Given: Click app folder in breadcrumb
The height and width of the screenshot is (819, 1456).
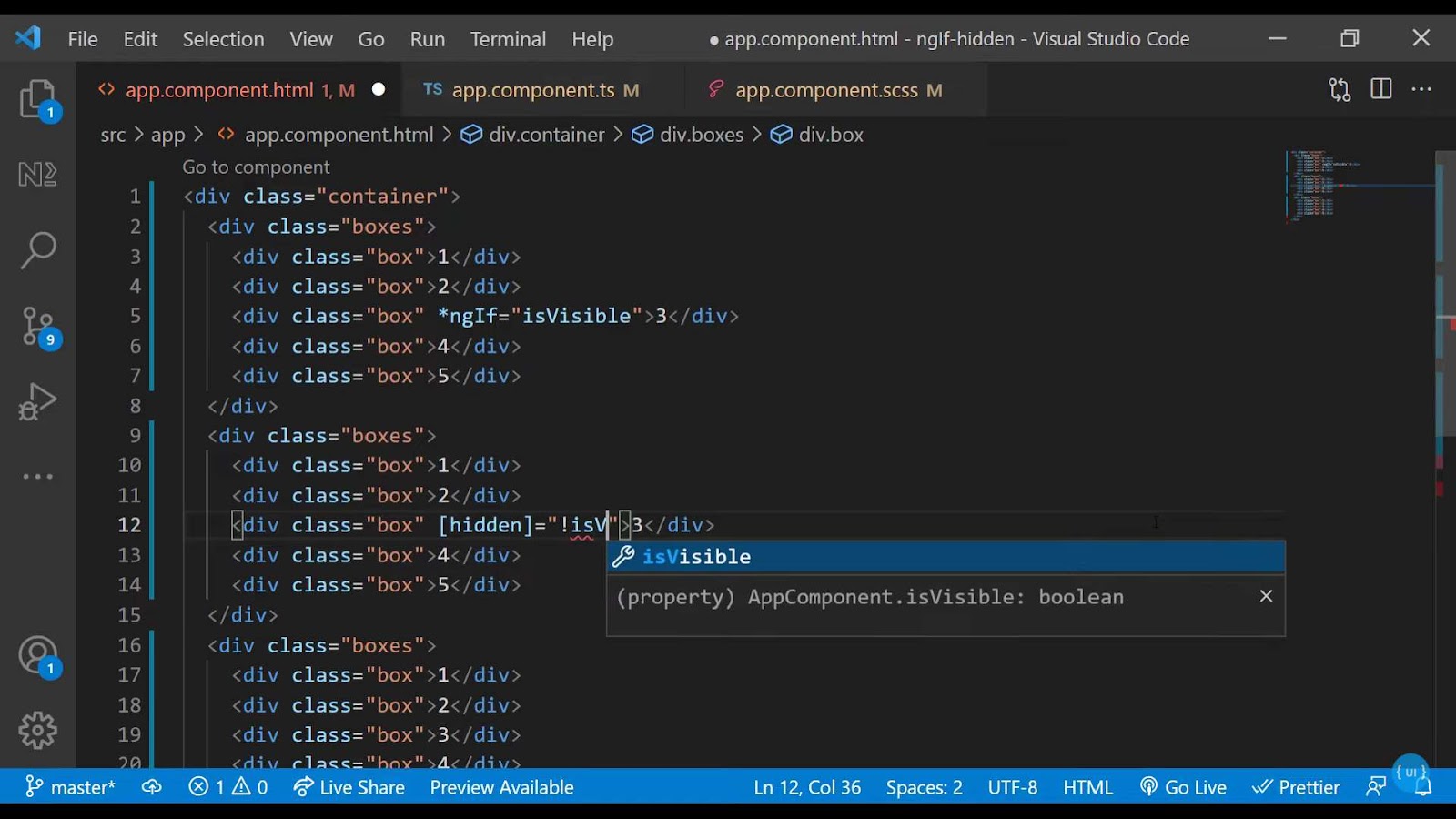Looking at the screenshot, I should (167, 135).
